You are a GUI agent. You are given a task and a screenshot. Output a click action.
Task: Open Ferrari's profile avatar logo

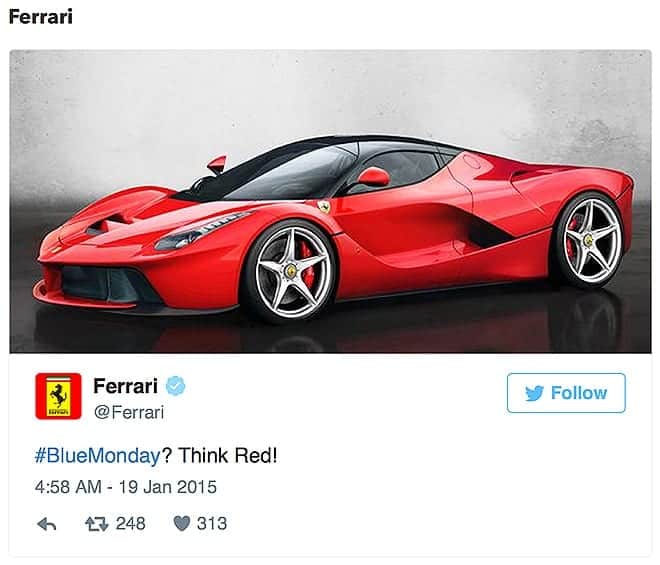pos(58,396)
